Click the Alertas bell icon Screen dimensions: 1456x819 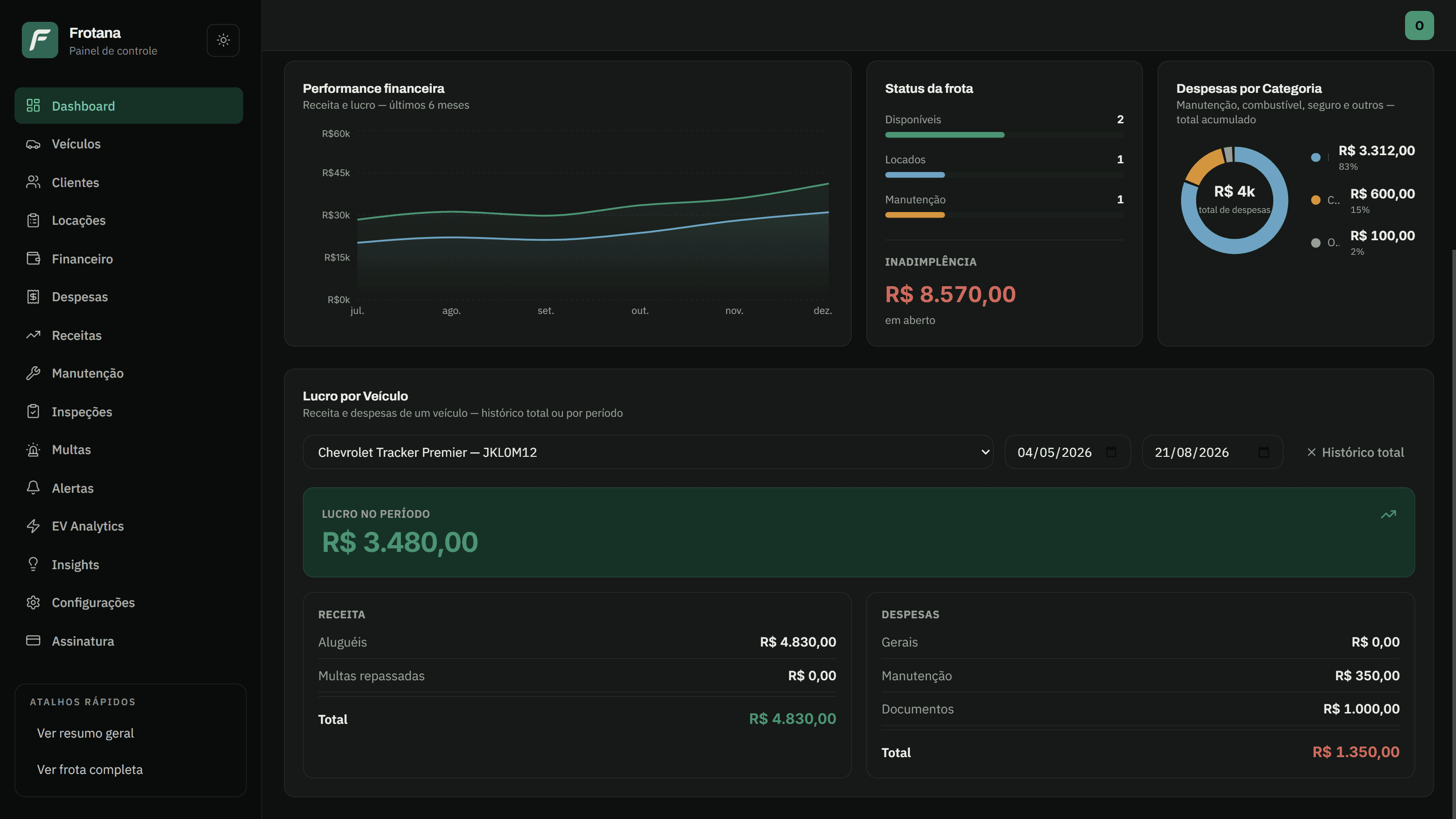pyautogui.click(x=33, y=488)
